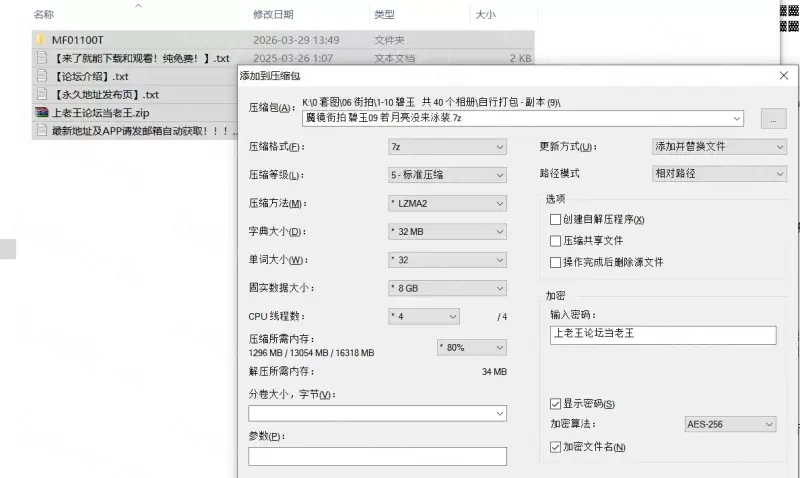The width and height of the screenshot is (800, 478).
Task: Toggle 压缩共享文件 checkbox
Action: (x=556, y=241)
